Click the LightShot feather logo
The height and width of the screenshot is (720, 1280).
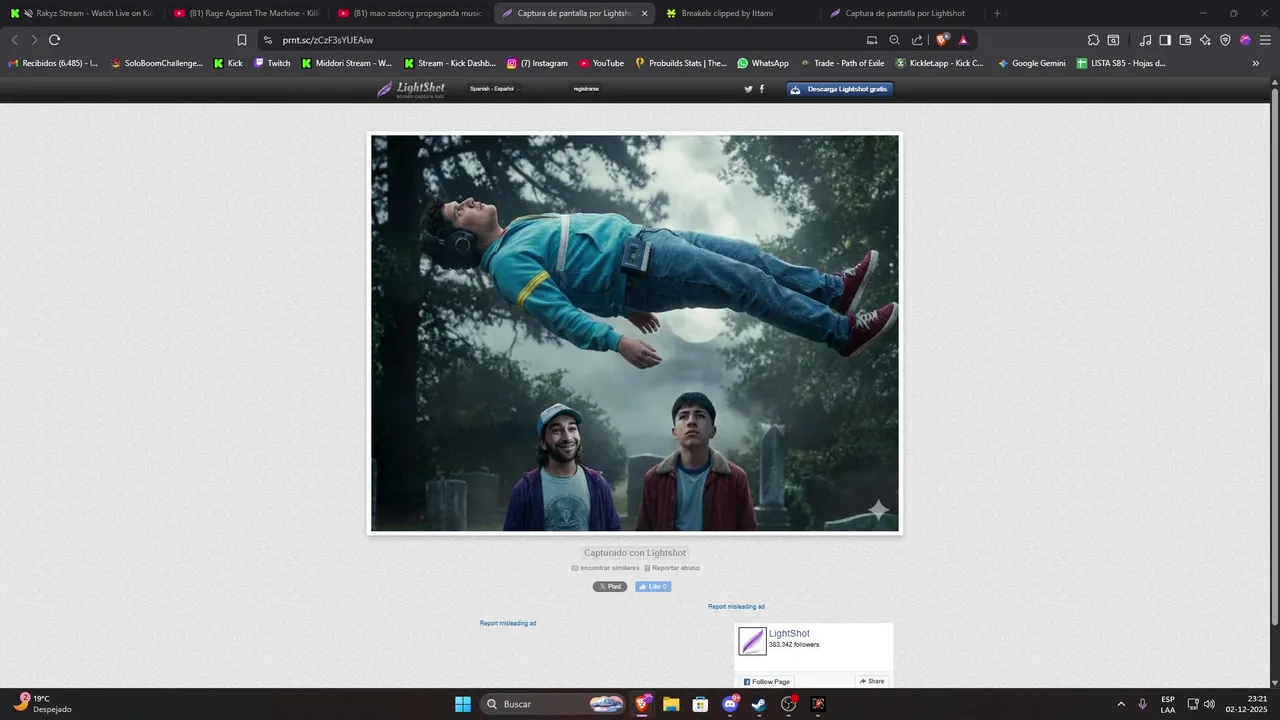pyautogui.click(x=411, y=89)
